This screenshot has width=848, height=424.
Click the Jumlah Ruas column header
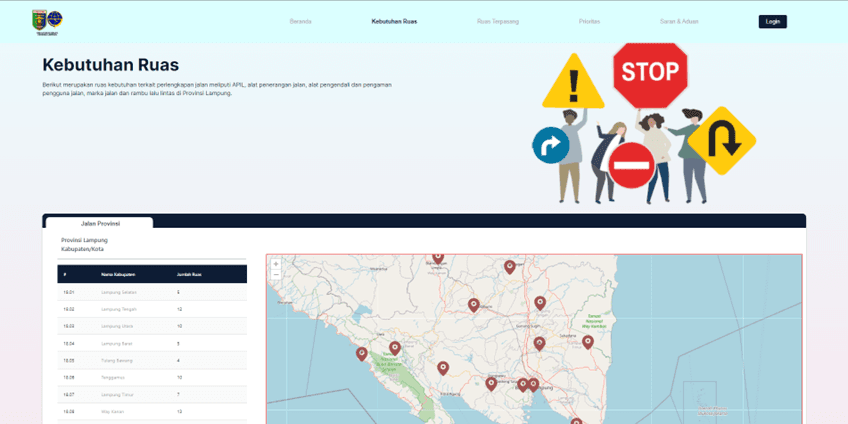coord(189,275)
